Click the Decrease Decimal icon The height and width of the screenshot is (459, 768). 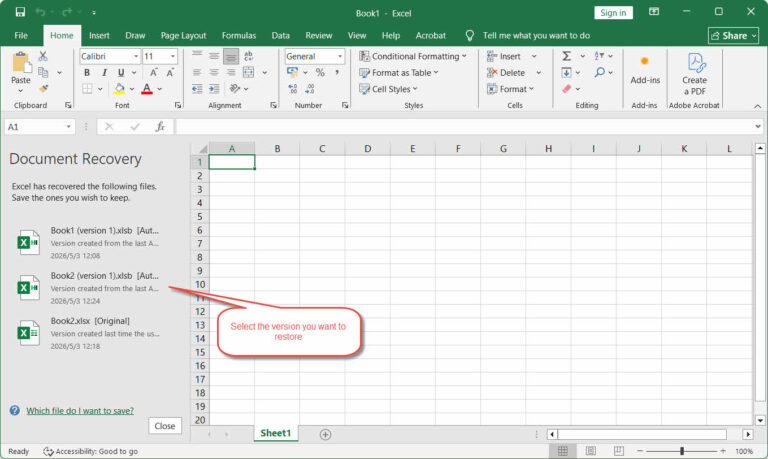point(310,89)
